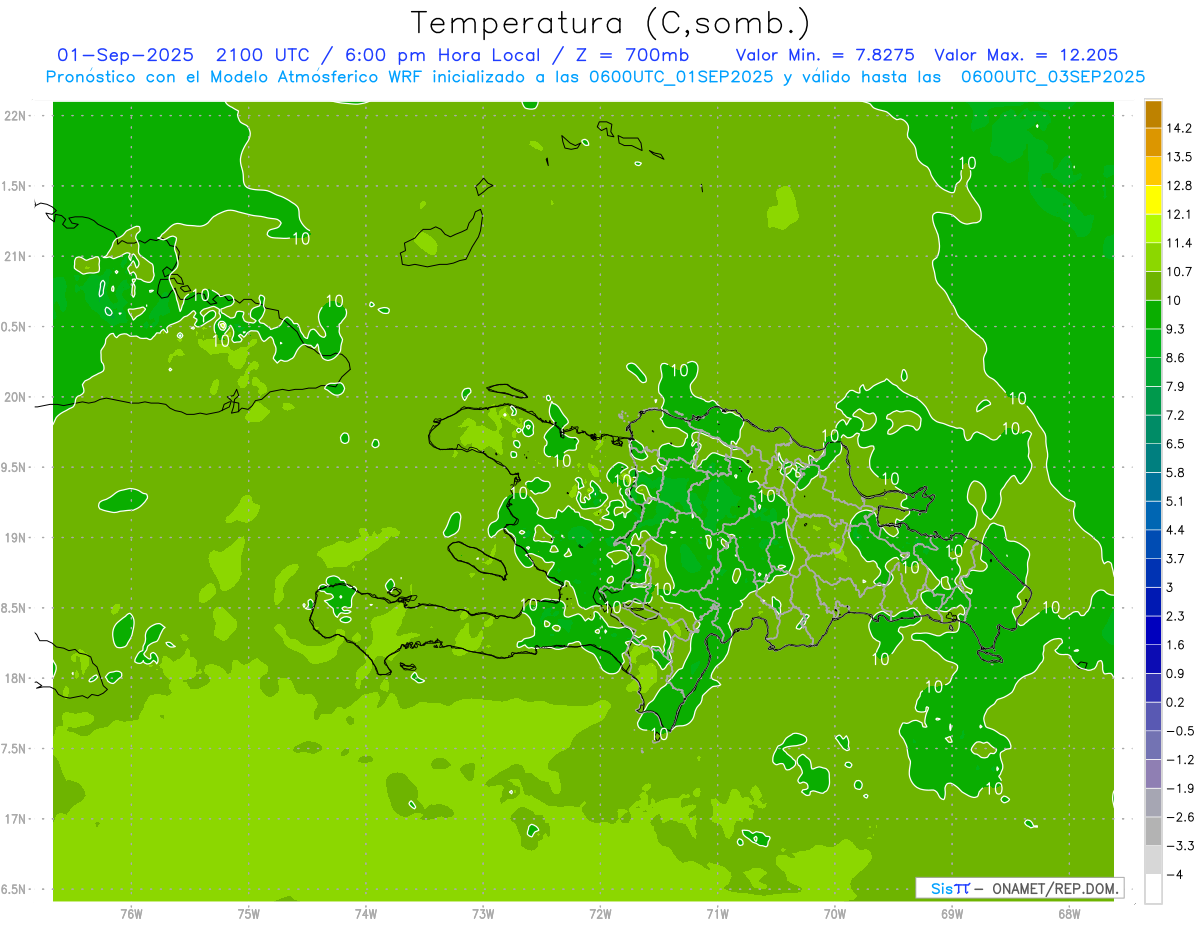Viewport: 1200px width, 927px height.
Task: Click the "76W" longitude axis label
Action: tap(131, 913)
